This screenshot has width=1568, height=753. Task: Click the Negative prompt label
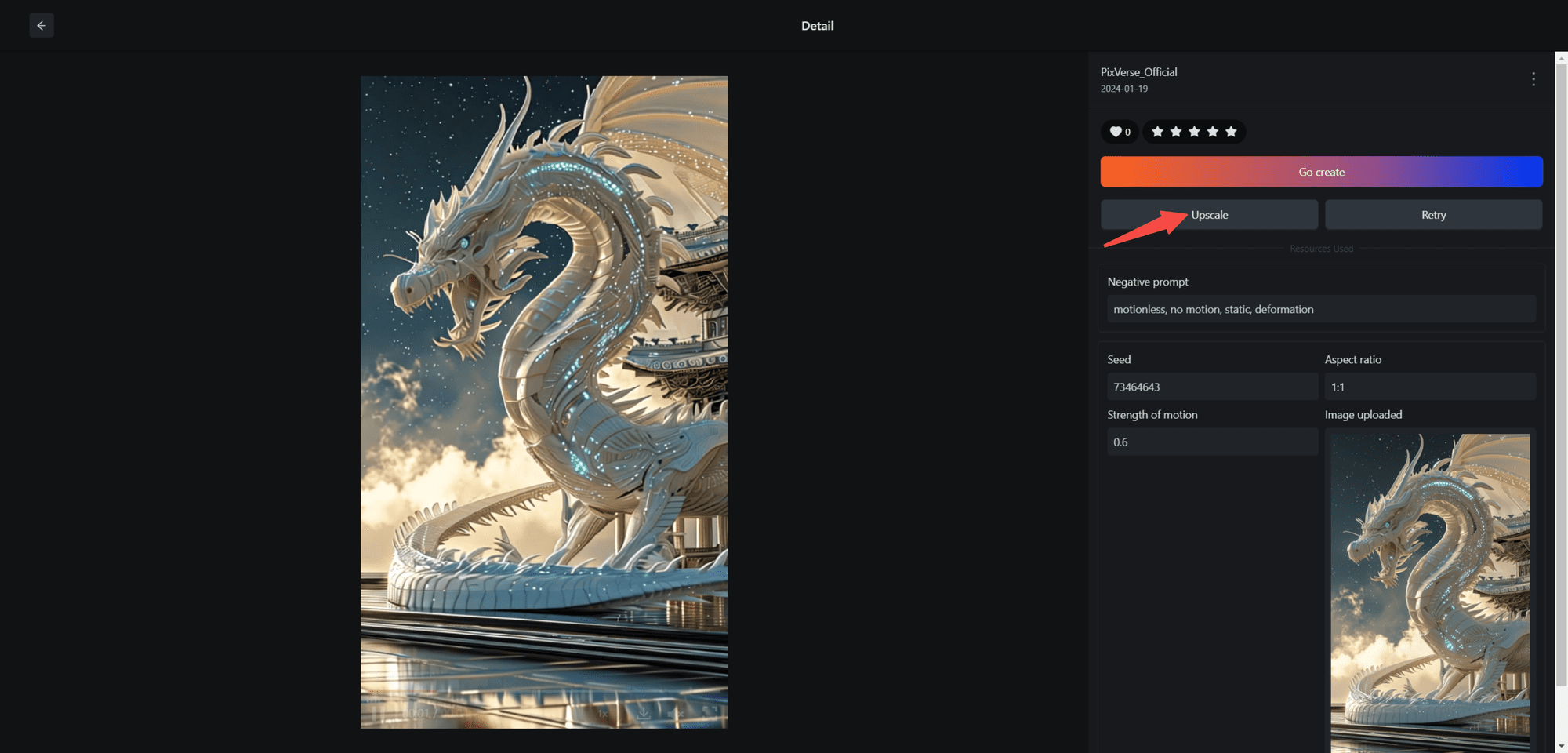point(1148,282)
